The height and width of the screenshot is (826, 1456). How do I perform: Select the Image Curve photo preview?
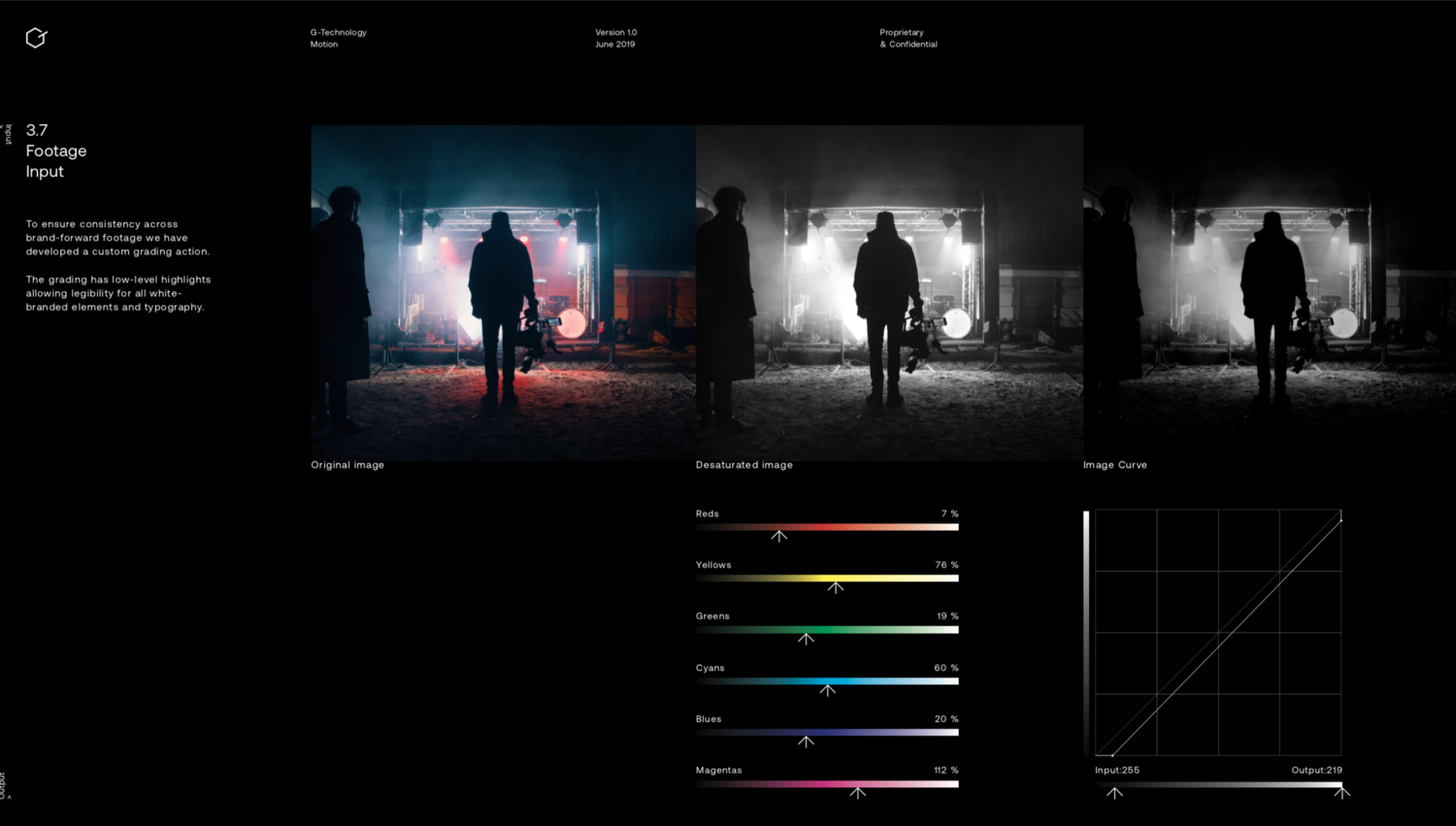point(1269,291)
